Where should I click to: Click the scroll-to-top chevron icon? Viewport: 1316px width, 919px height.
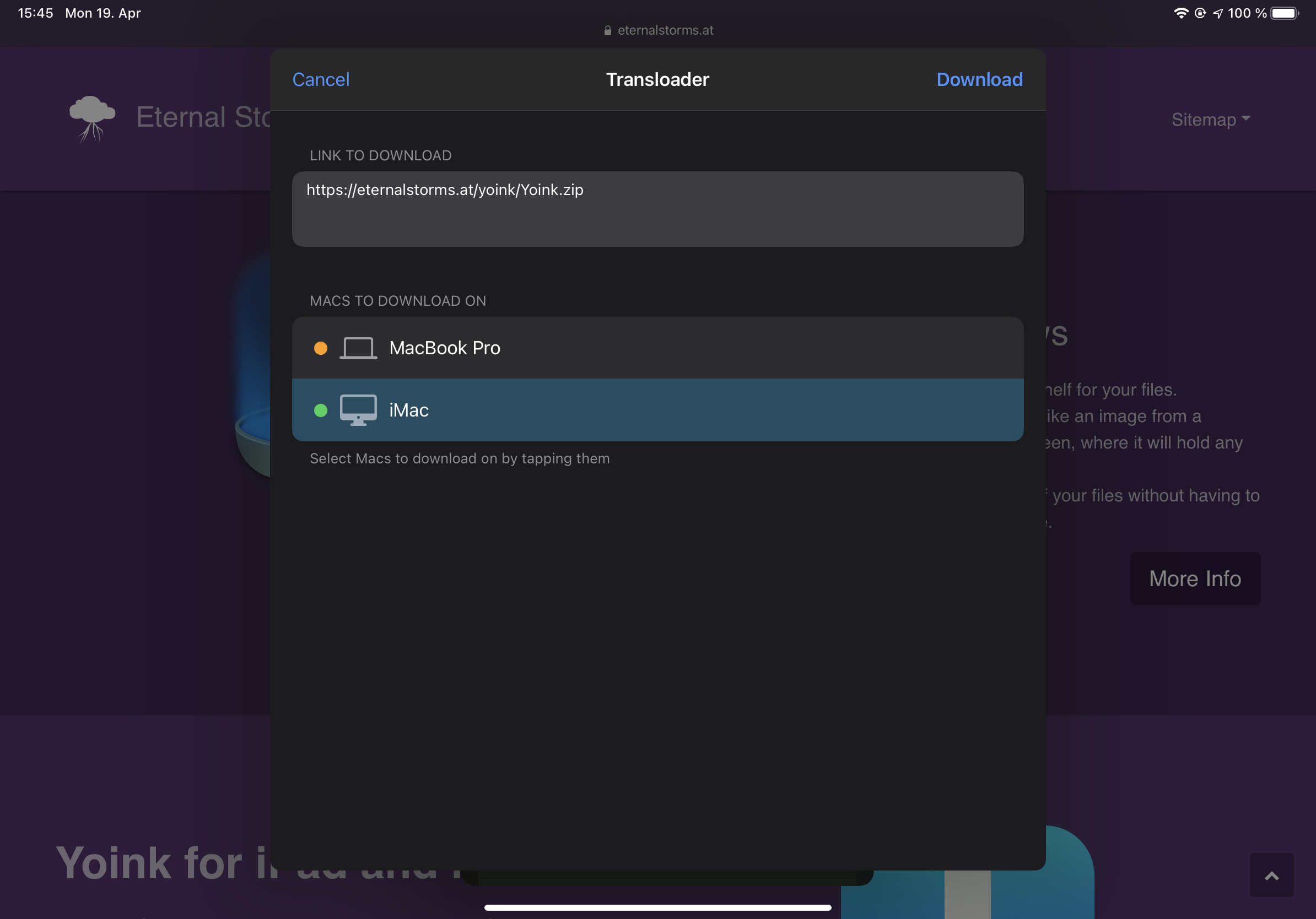pos(1271,875)
